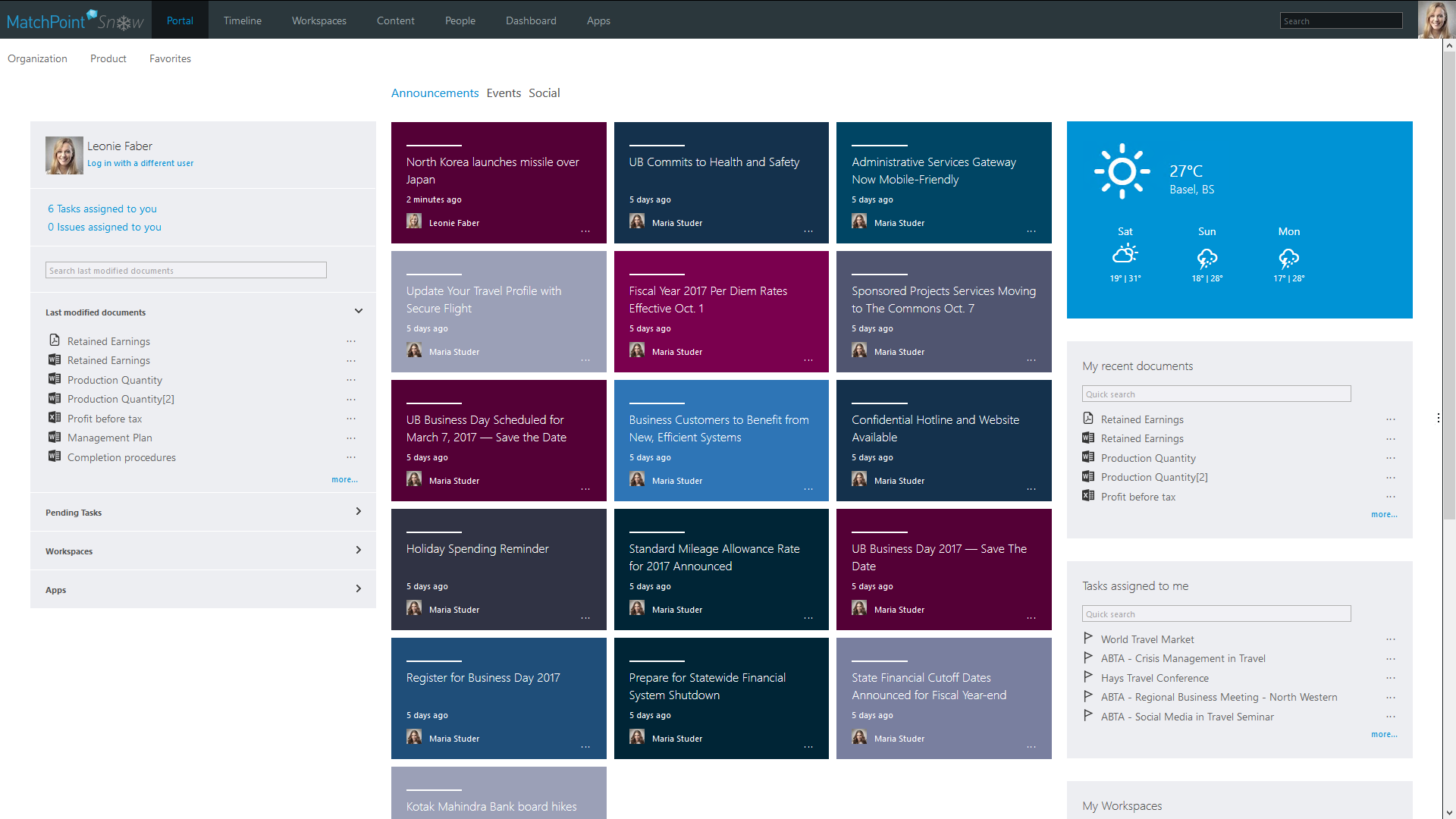Open the People menu
The height and width of the screenshot is (819, 1456).
pos(460,20)
